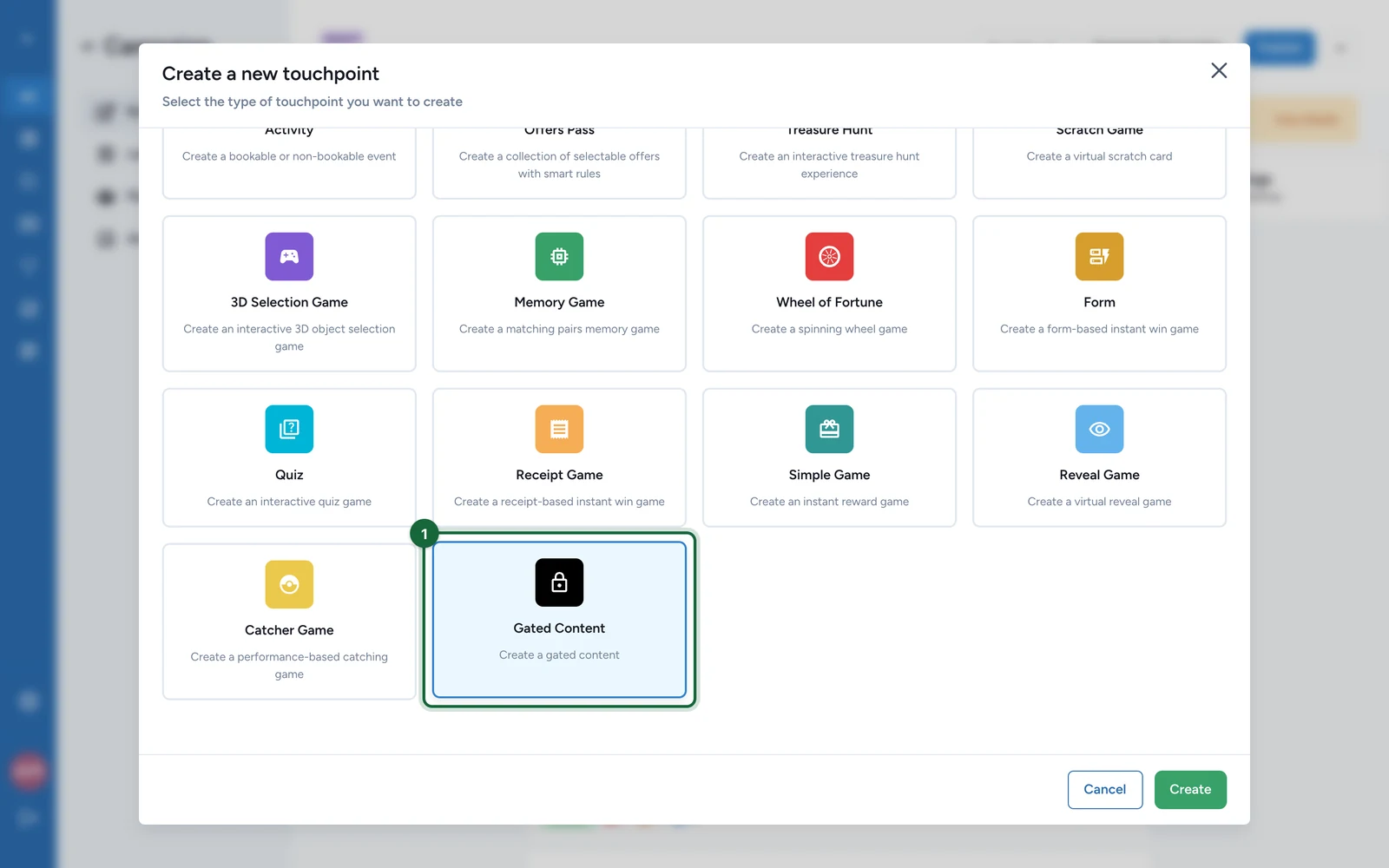Choose the Simple Game title
Screen dimensions: 1389x868
click(x=829, y=475)
